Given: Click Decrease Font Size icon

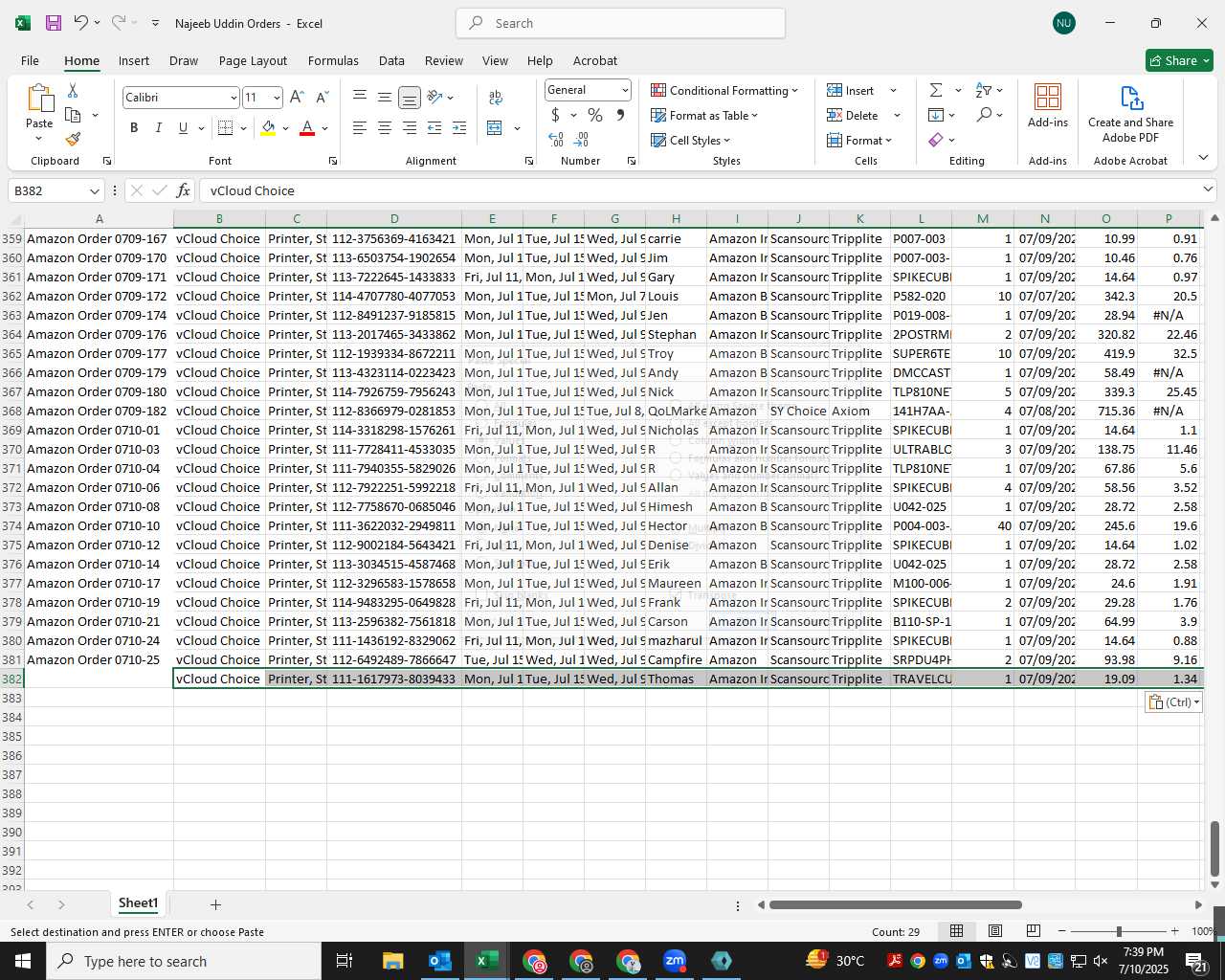Looking at the screenshot, I should [322, 97].
